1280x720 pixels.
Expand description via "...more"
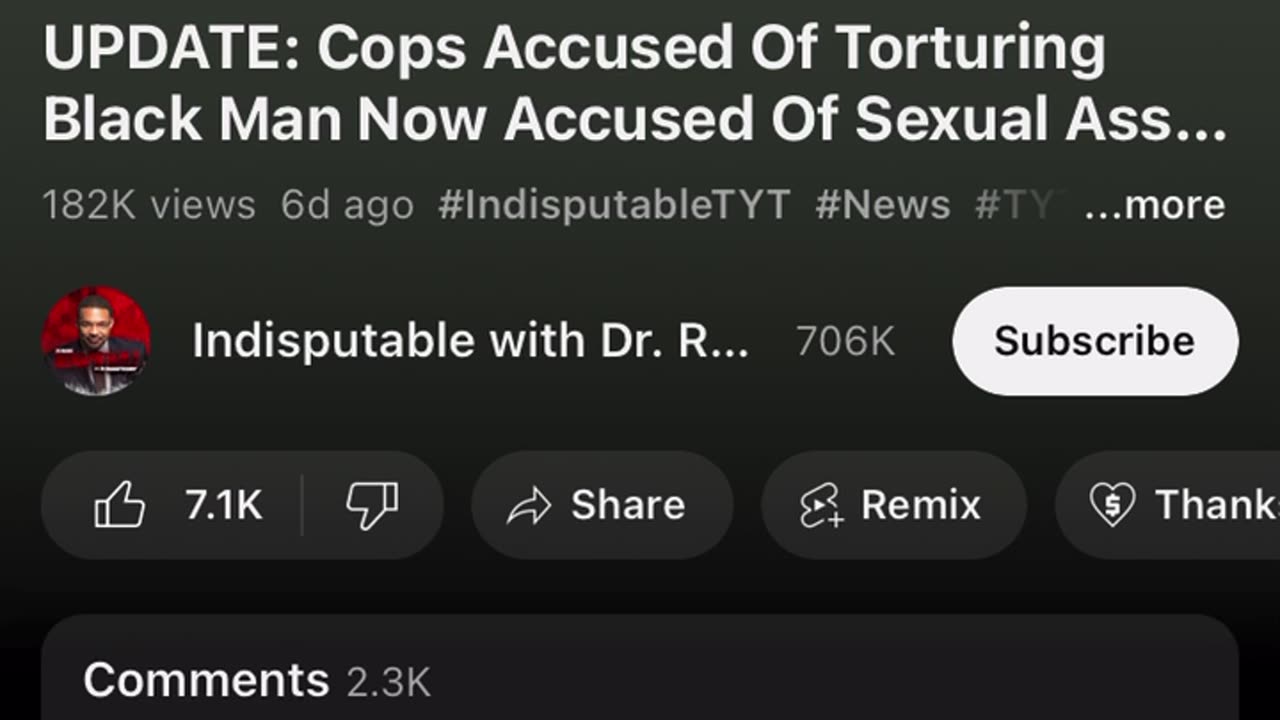tap(1154, 205)
